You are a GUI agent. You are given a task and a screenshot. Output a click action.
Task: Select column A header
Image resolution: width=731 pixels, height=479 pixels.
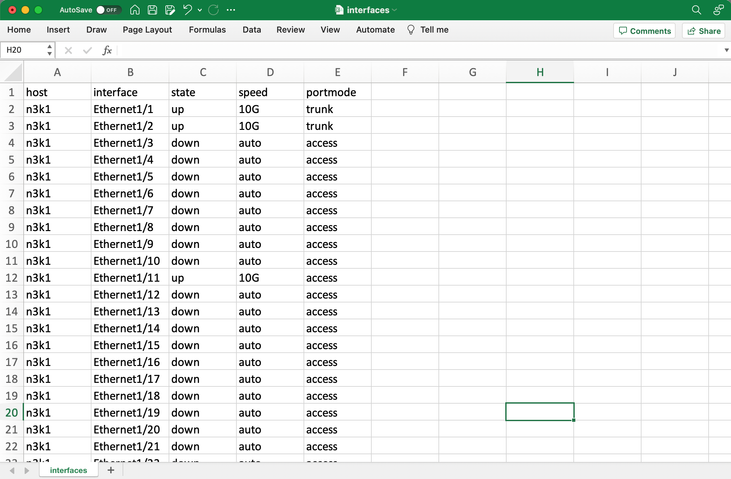pyautogui.click(x=57, y=72)
